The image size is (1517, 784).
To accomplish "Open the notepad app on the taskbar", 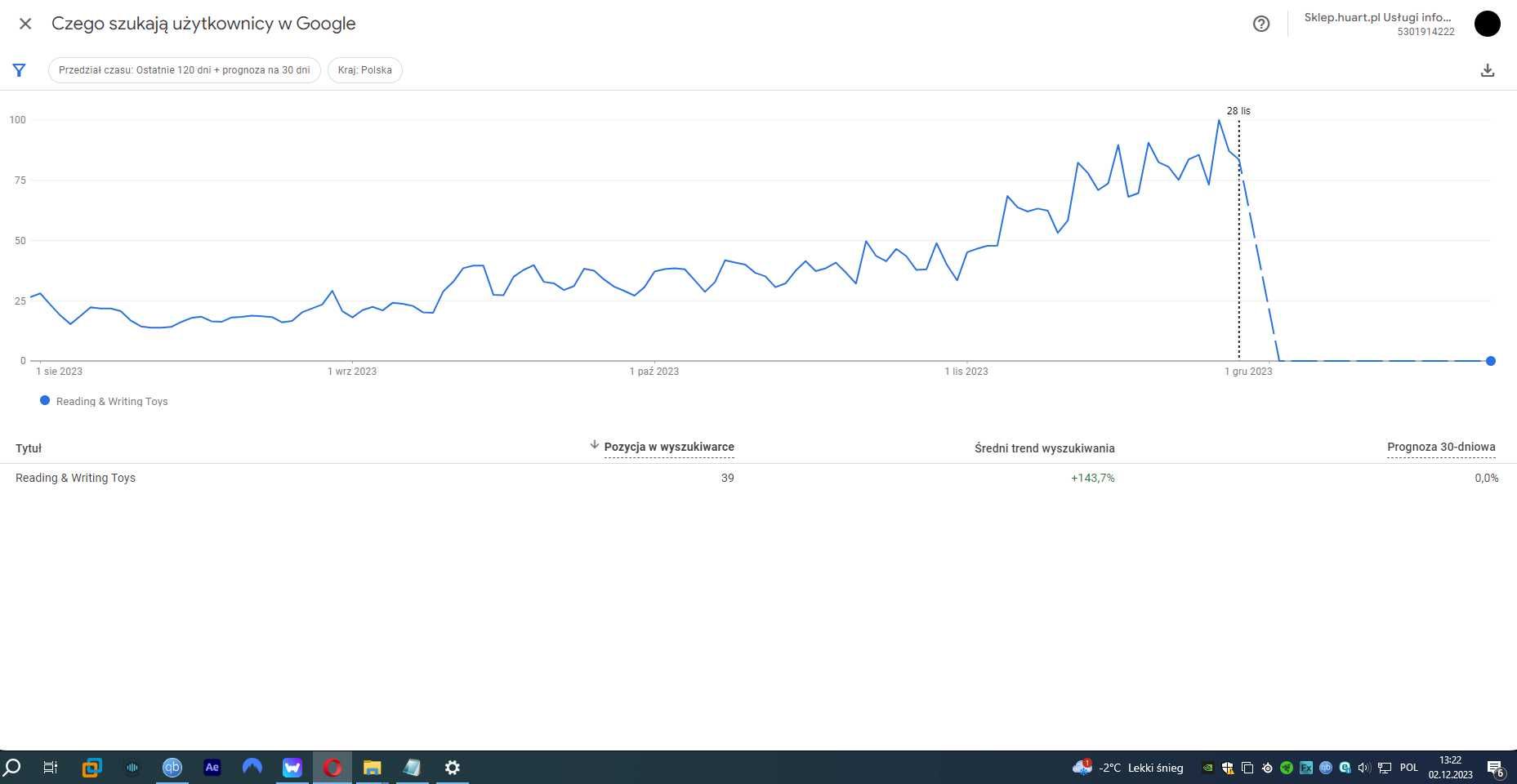I will click(412, 768).
